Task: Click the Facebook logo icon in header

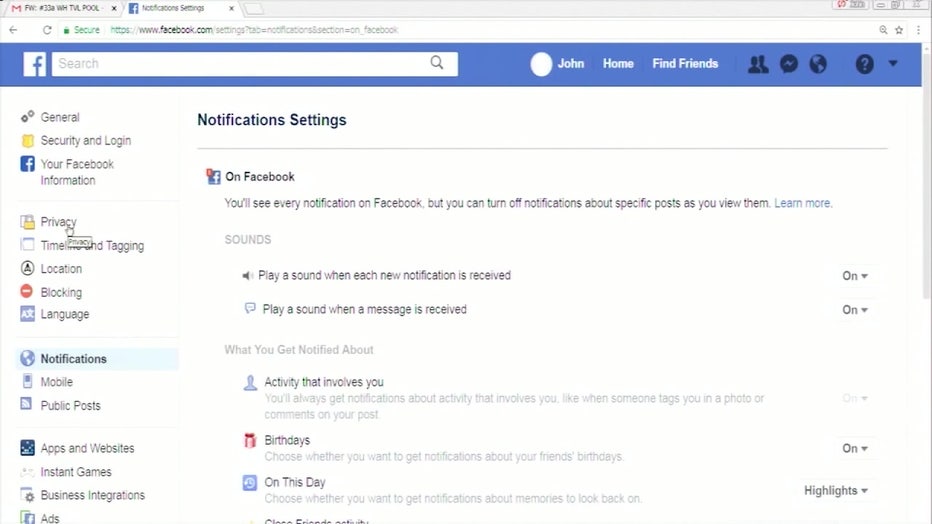Action: [x=34, y=64]
